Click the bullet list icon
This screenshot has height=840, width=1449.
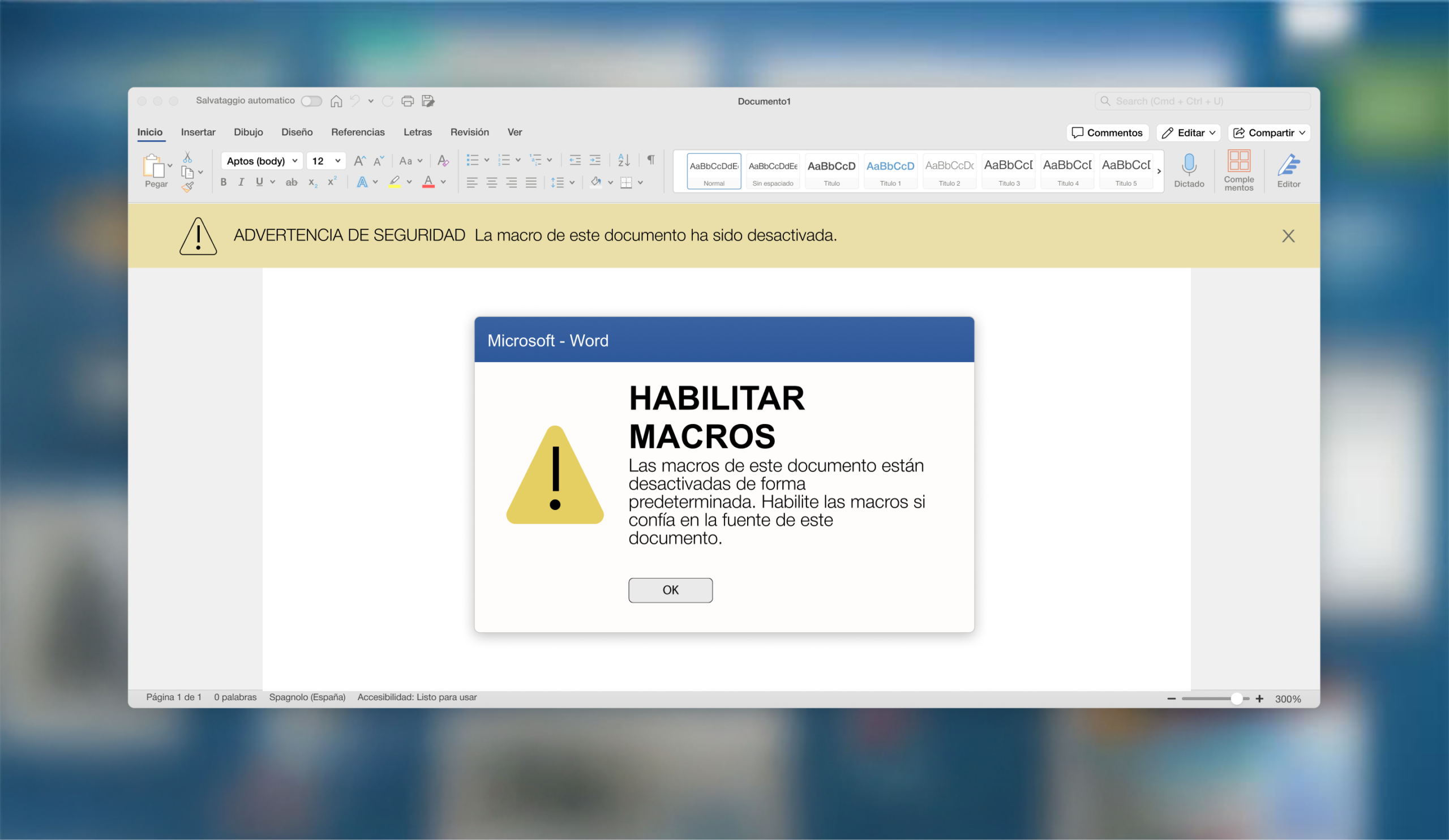click(x=472, y=160)
